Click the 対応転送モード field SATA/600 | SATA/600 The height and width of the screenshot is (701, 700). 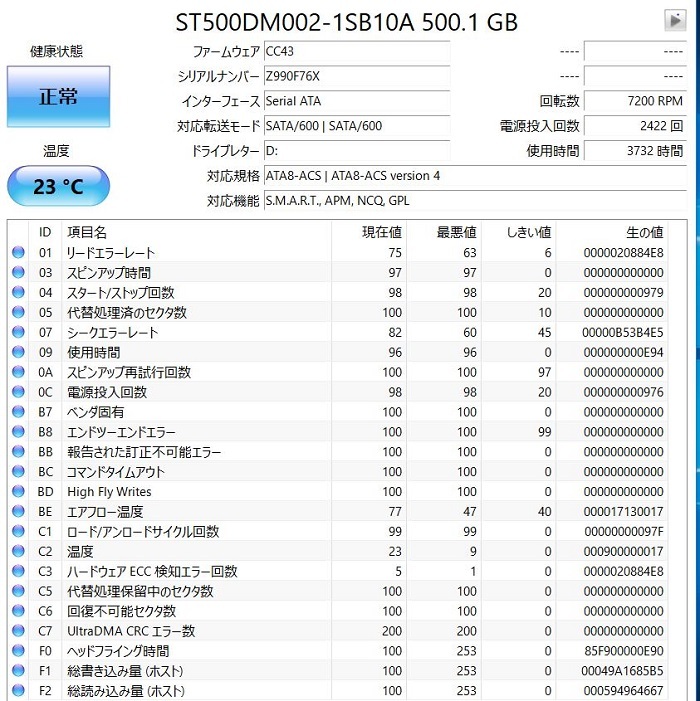[357, 126]
